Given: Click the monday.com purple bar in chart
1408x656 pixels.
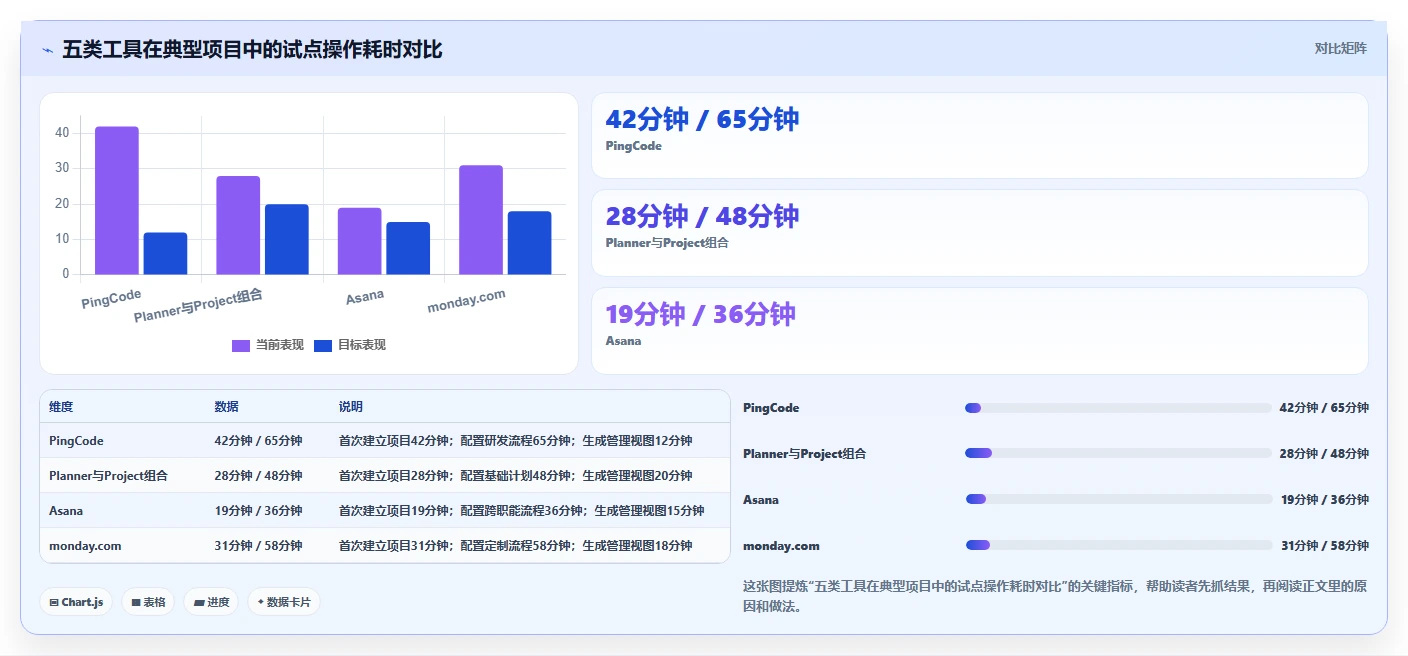Looking at the screenshot, I should (481, 219).
